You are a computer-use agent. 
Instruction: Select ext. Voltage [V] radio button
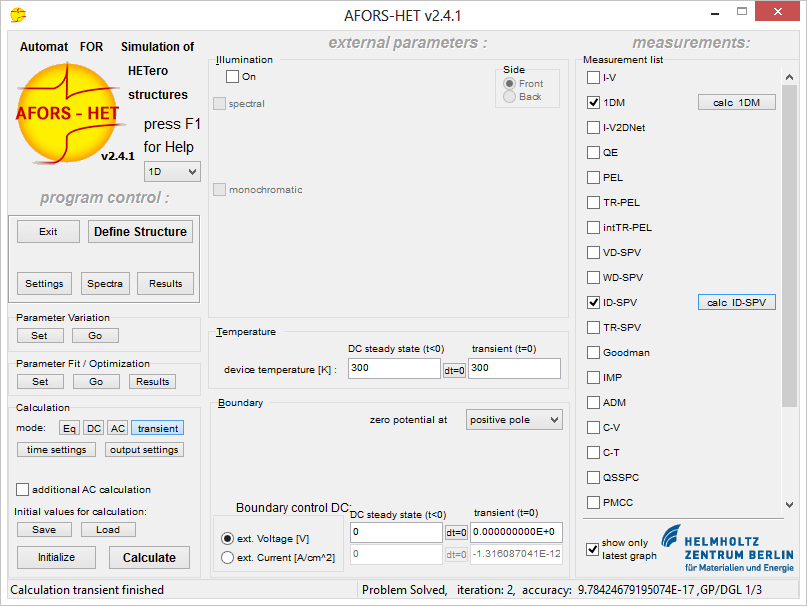[227, 539]
